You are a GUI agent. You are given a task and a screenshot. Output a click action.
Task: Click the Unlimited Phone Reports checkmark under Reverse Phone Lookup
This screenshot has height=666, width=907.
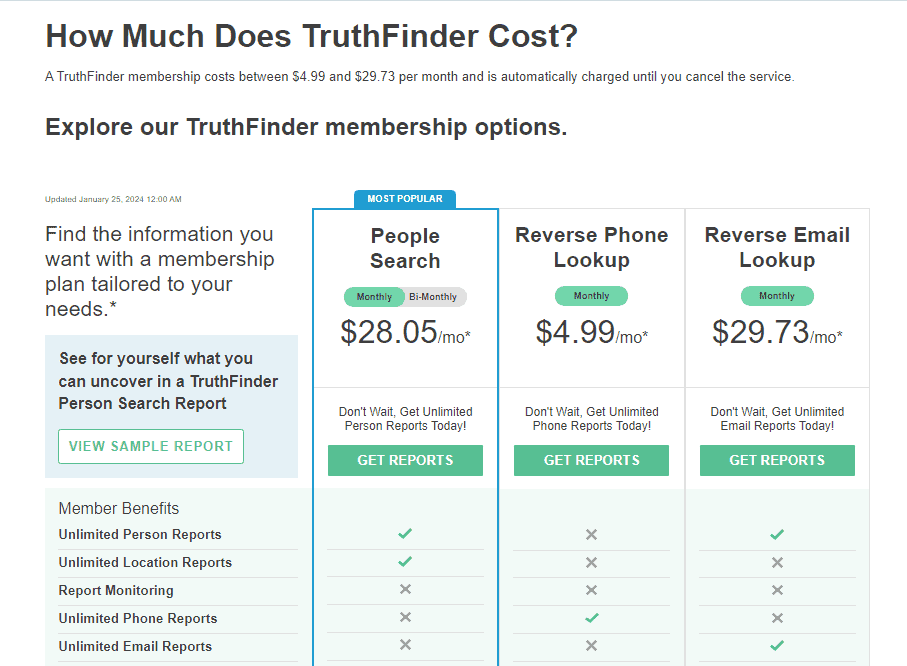pyautogui.click(x=591, y=618)
